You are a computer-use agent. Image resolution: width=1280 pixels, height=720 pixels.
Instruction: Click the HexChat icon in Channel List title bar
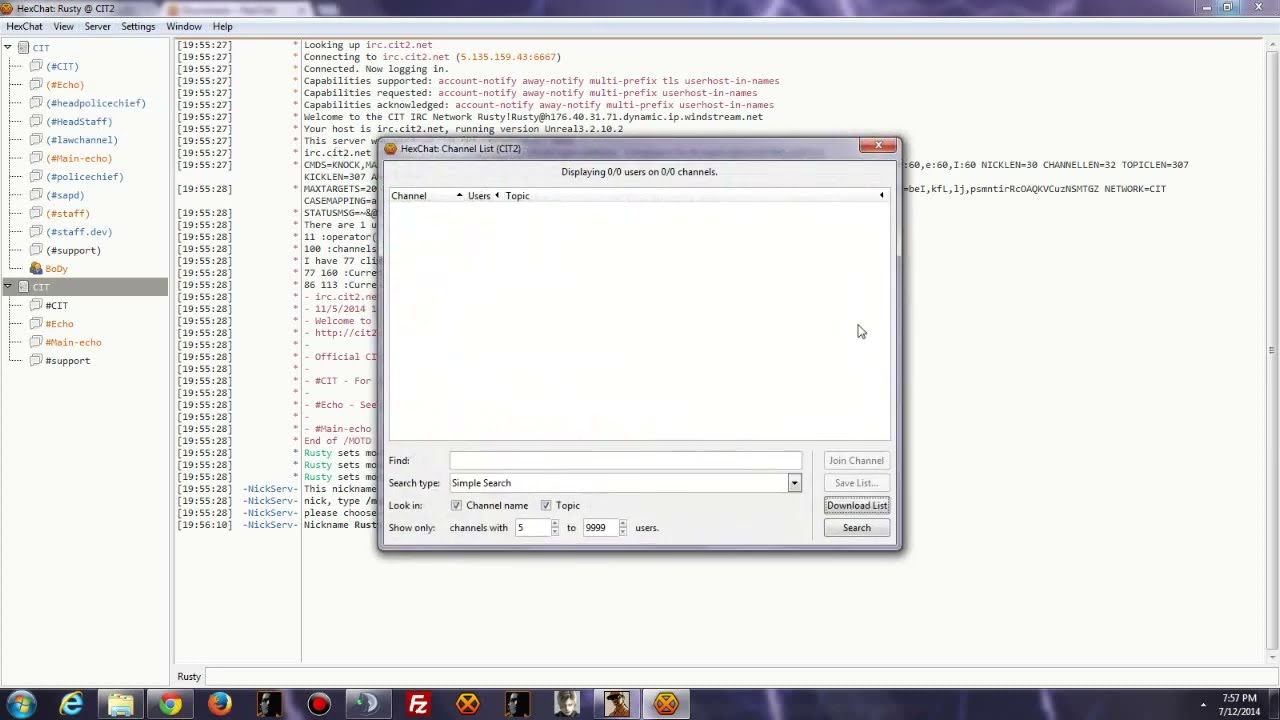[x=390, y=149]
